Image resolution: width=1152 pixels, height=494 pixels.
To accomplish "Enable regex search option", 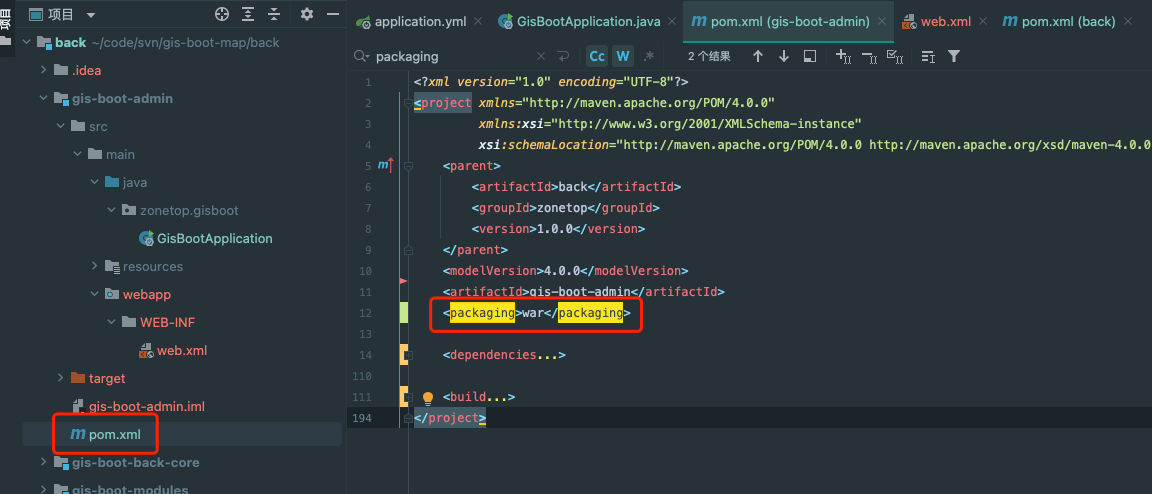I will click(x=649, y=56).
